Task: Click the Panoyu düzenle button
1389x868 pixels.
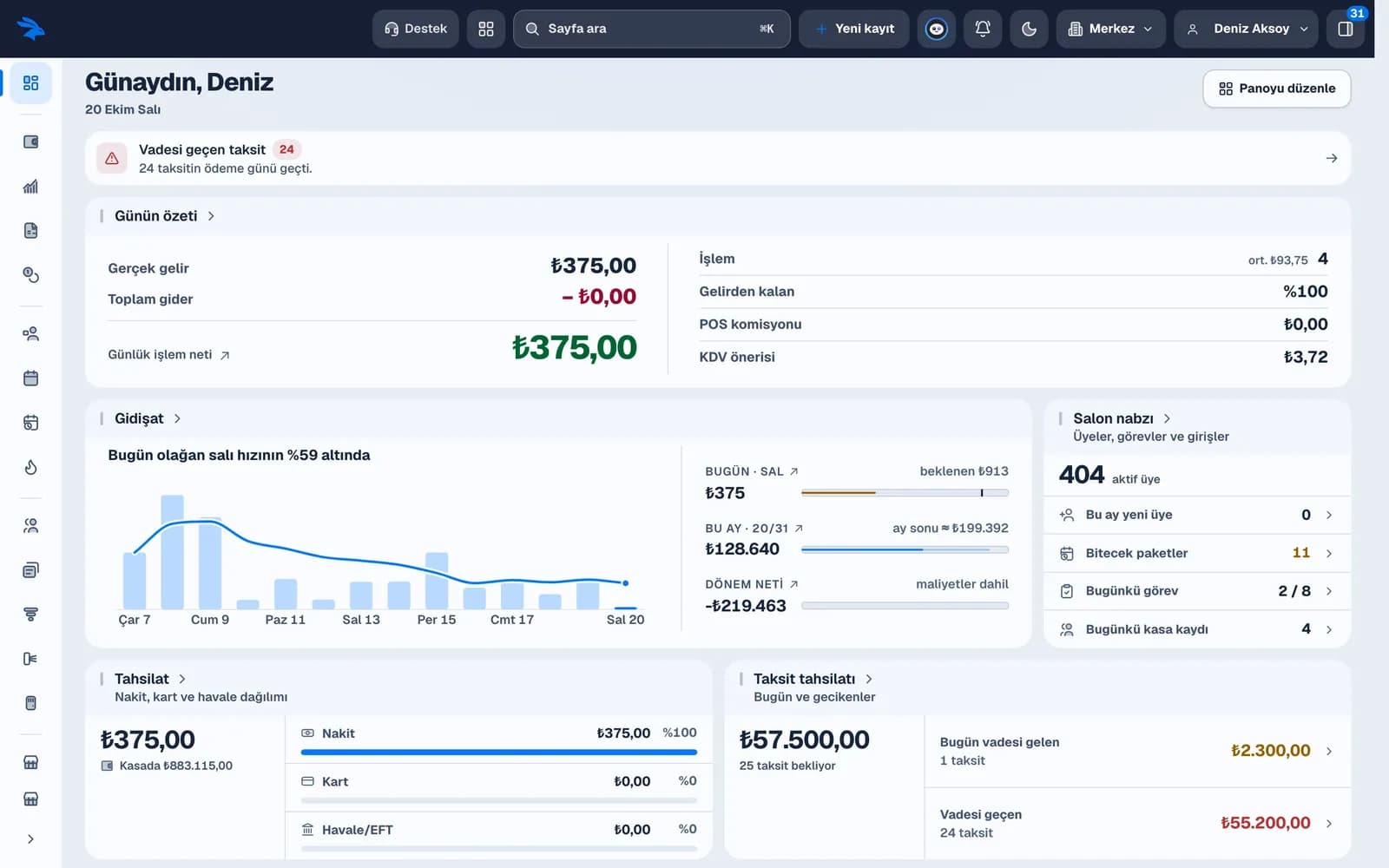Action: 1276,89
